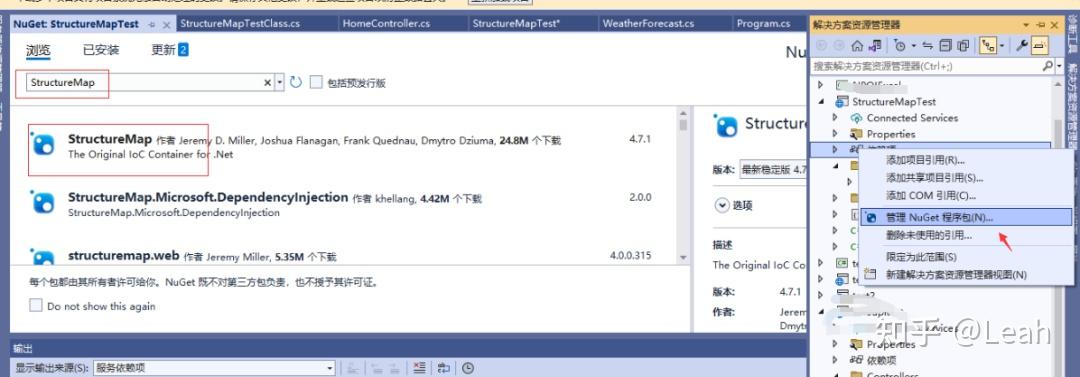
Task: Click the StructureMapTest project icon
Action: click(x=842, y=101)
